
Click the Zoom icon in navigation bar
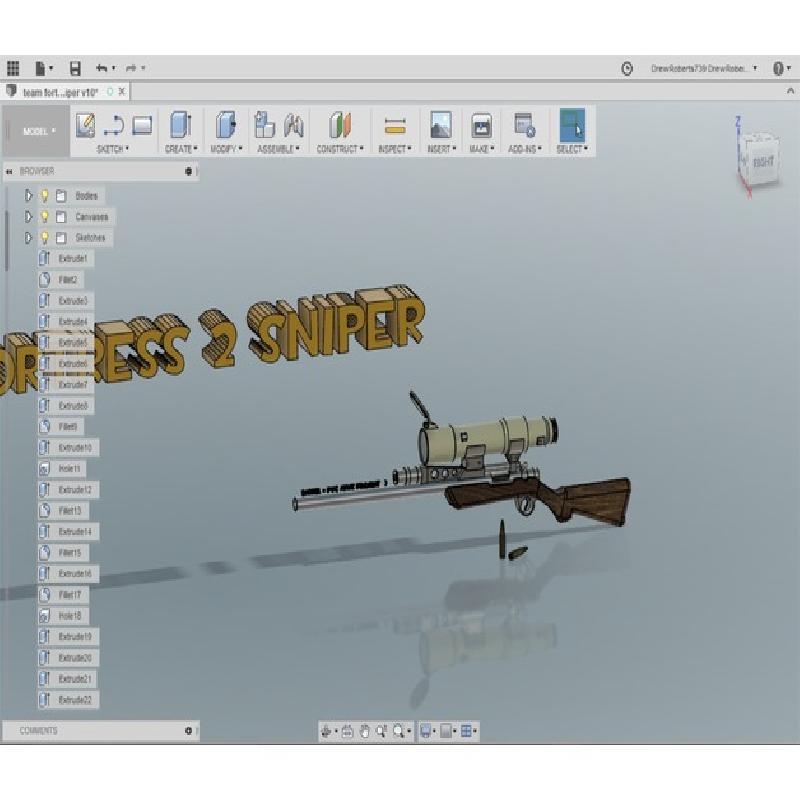tap(381, 732)
